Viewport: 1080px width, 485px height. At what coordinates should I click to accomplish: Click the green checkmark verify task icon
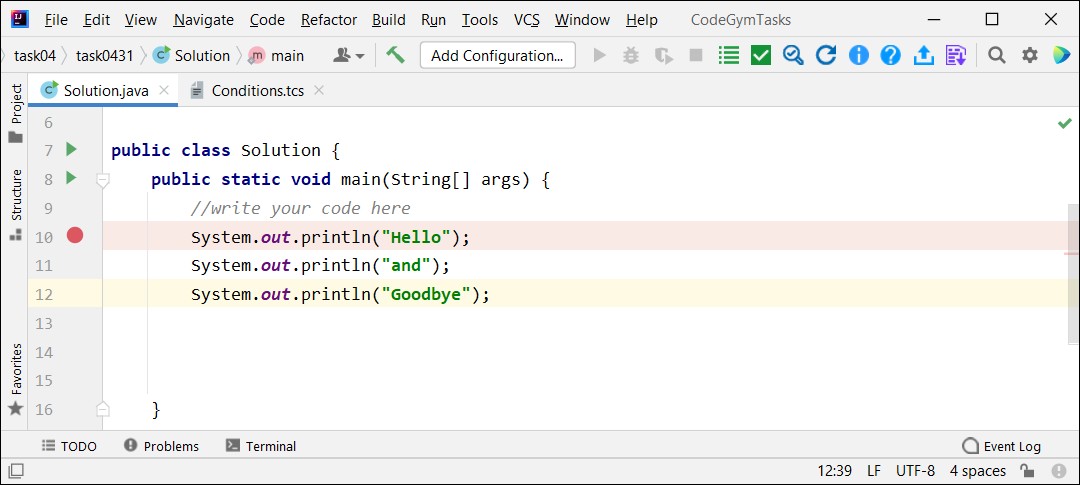tap(760, 55)
